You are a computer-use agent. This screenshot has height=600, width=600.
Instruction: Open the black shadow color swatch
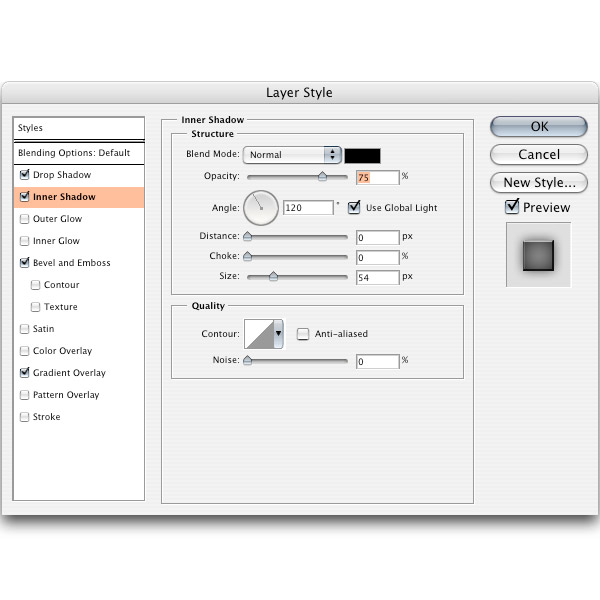(x=362, y=156)
